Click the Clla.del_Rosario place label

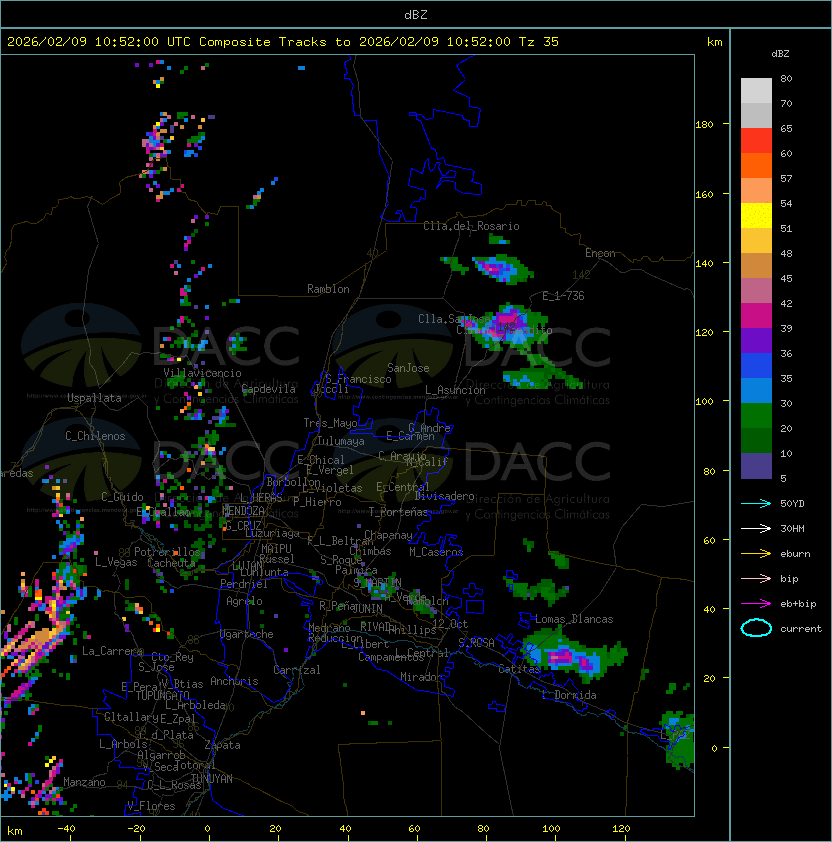coord(471,226)
